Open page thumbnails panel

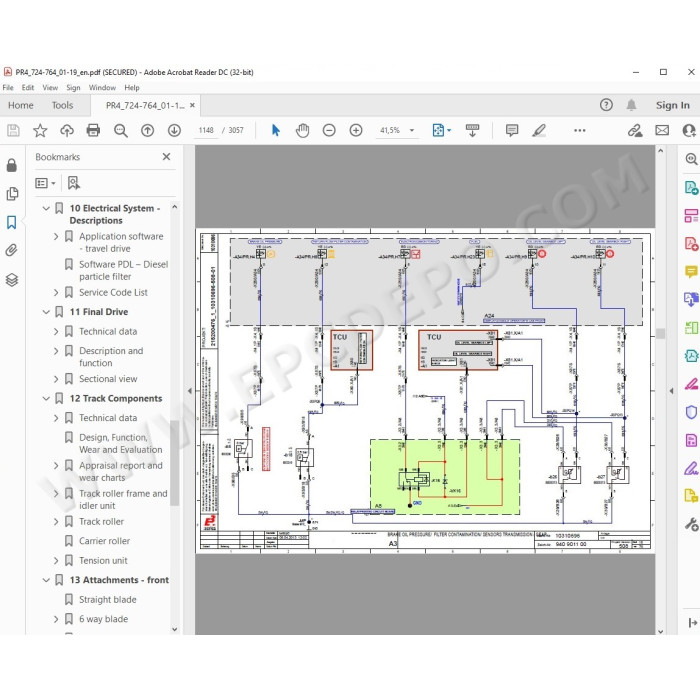(12, 193)
